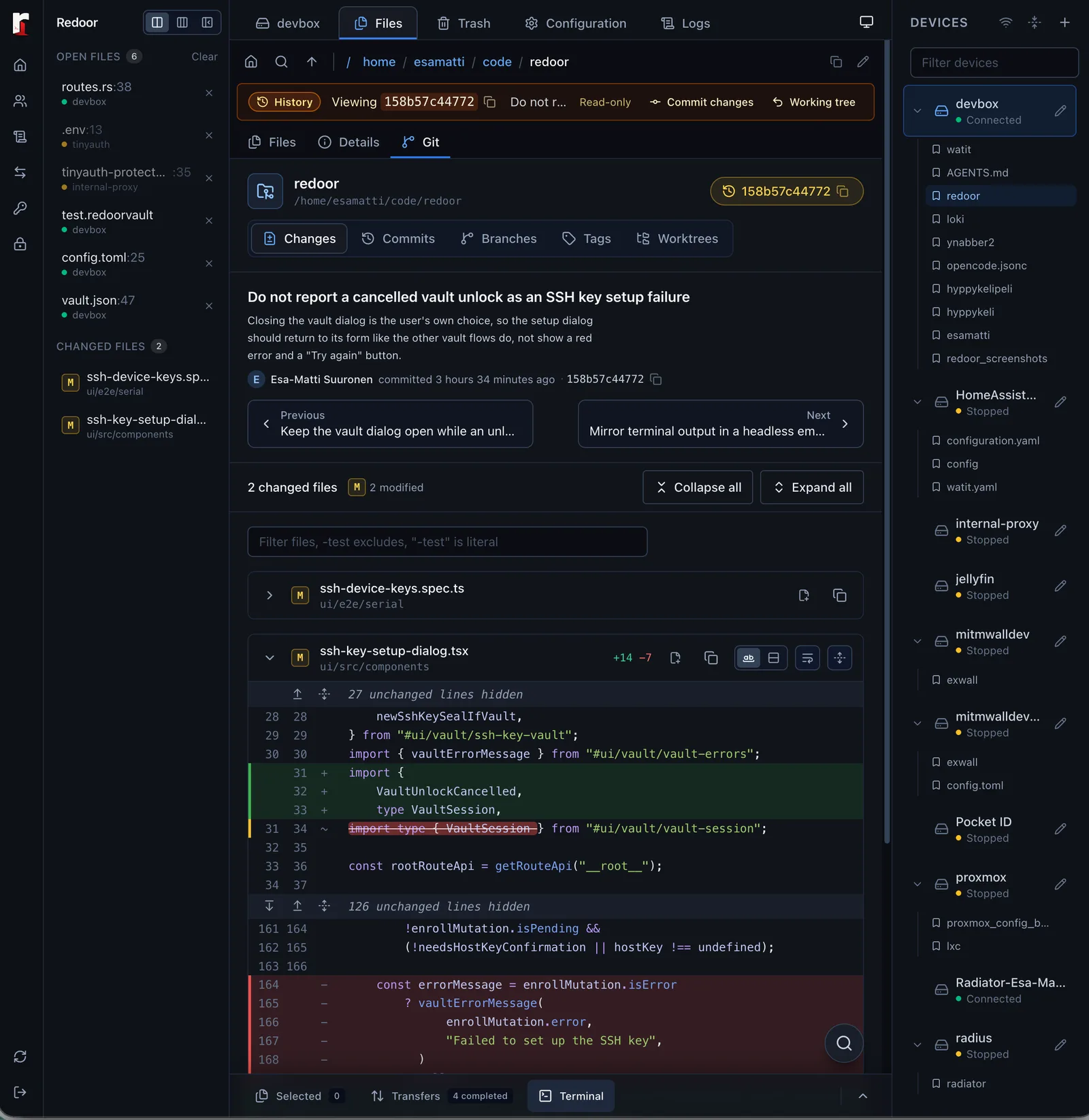Switch to the Branches tab
The height and width of the screenshot is (1120, 1089).
499,239
